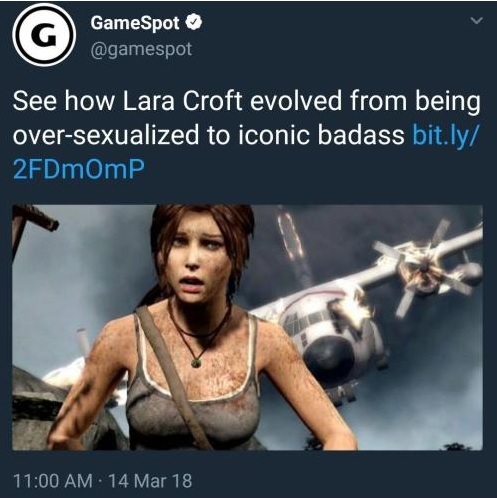Image resolution: width=497 pixels, height=498 pixels.
Task: Expand the tweet options chevron
Action: [477, 21]
